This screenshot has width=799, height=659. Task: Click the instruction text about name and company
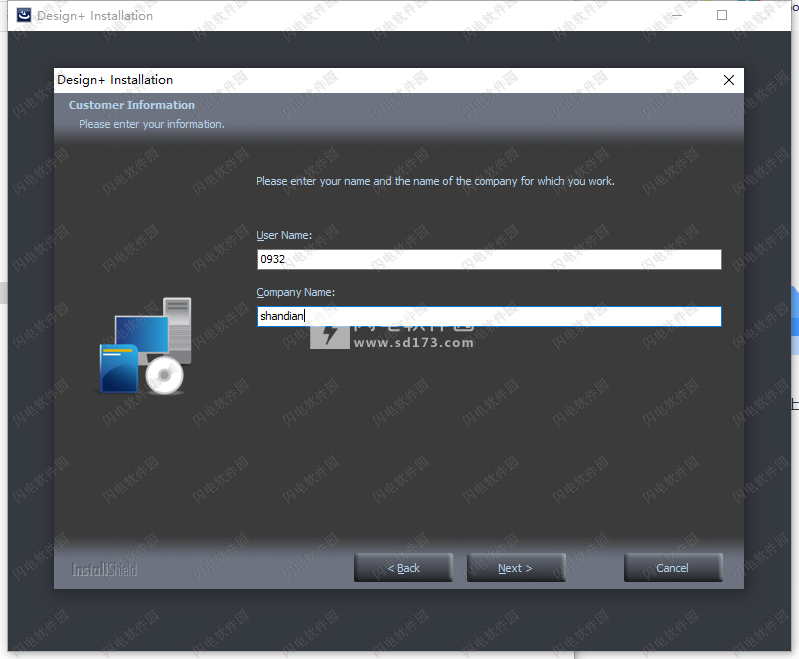435,181
